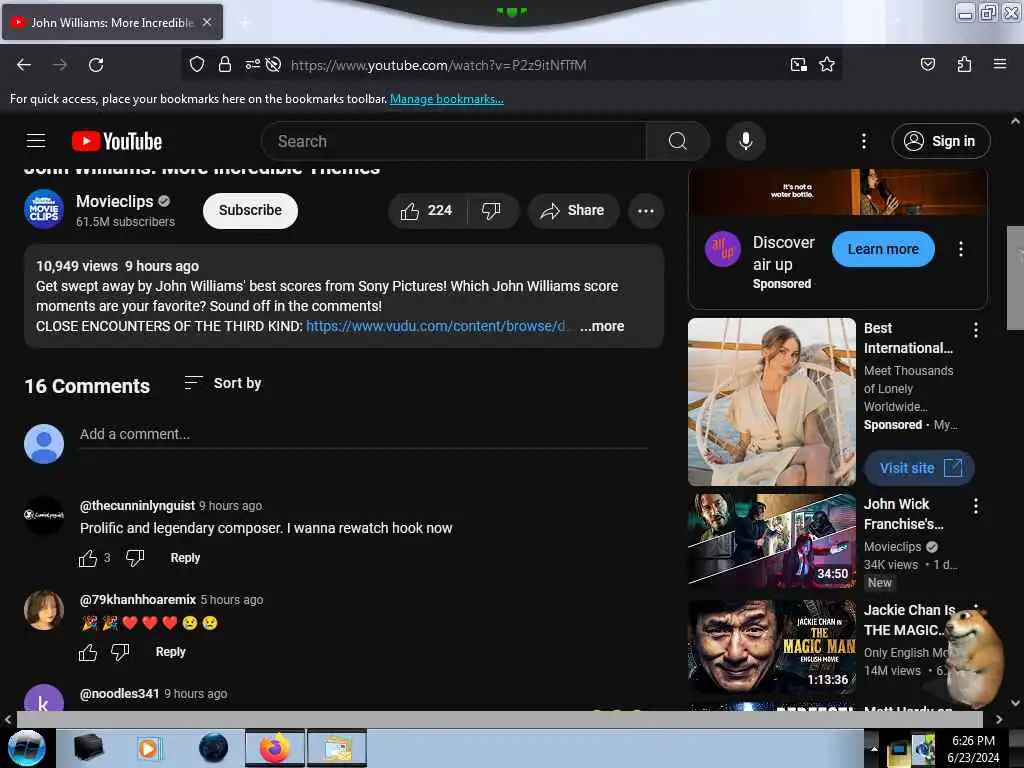The height and width of the screenshot is (768, 1024).
Task: Dislike the Movieclips video
Action: pos(491,210)
